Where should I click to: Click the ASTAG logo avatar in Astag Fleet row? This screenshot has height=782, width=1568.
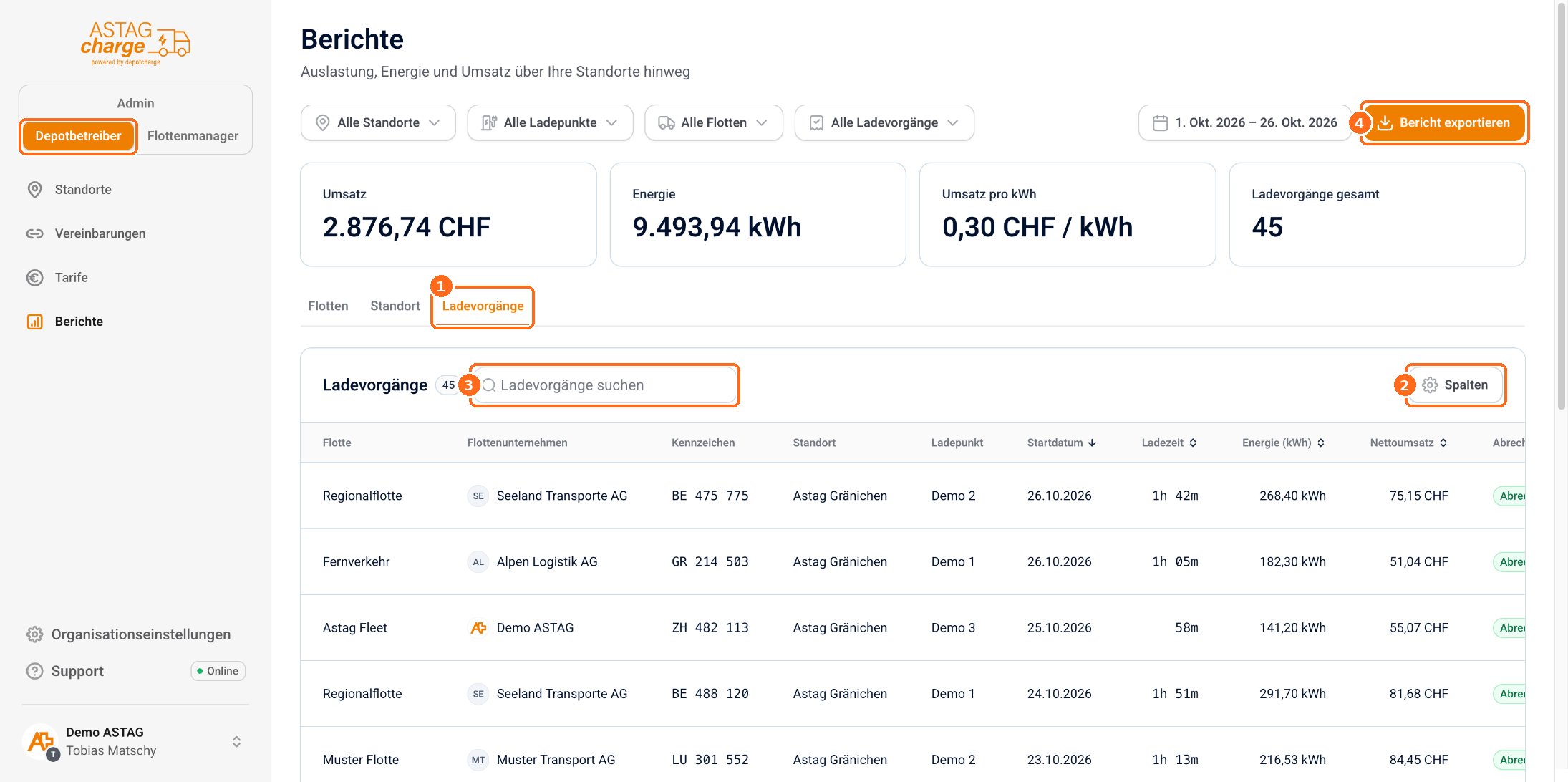coord(478,628)
